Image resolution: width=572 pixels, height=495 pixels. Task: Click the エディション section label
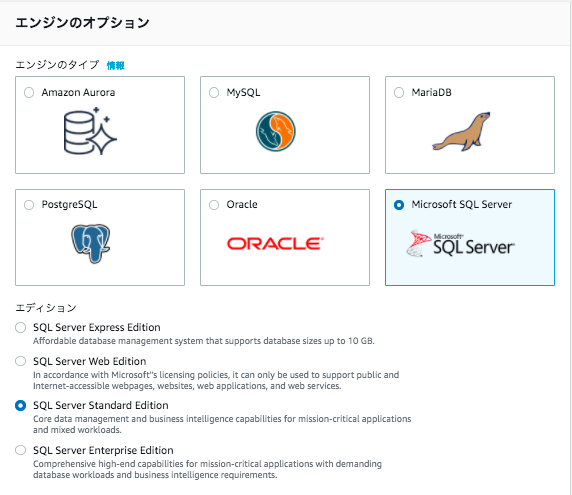(46, 308)
